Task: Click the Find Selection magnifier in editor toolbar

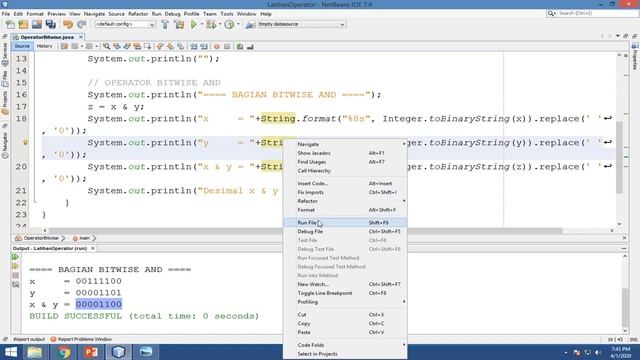Action: click(x=107, y=47)
